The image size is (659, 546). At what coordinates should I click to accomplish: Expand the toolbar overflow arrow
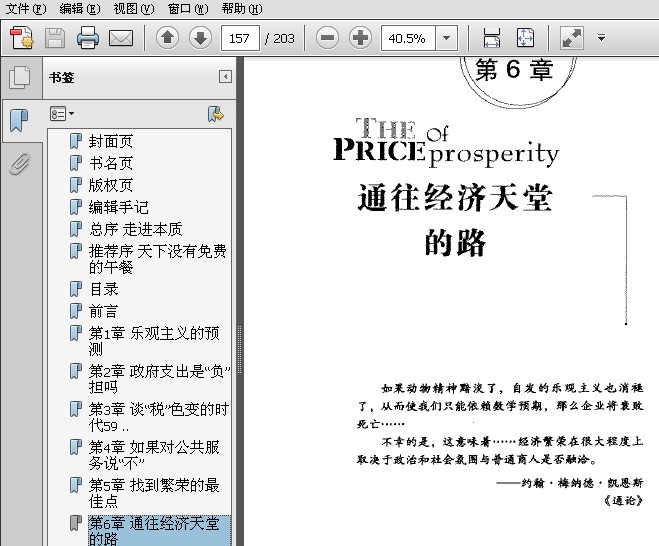coord(601,39)
